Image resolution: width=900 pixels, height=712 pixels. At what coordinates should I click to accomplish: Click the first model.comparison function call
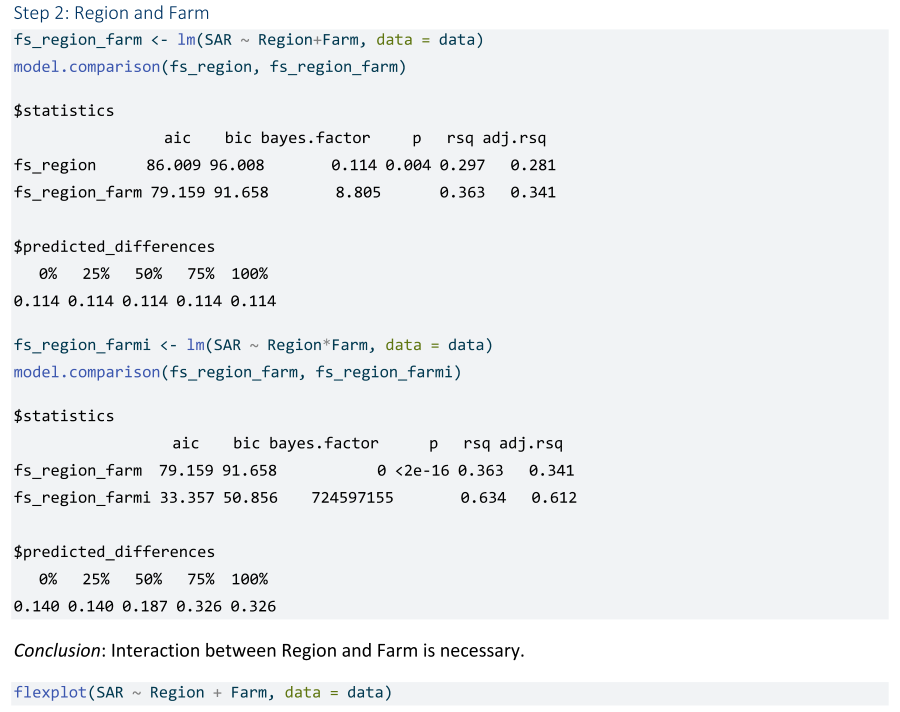[210, 67]
